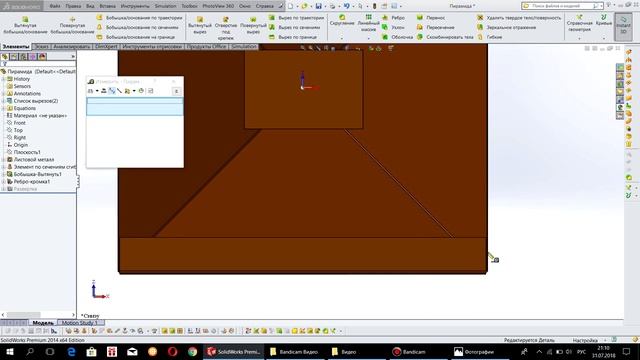Choose Бобышка/основание по сечениям
Image resolution: width=640 pixels, height=360 pixels.
pos(138,27)
